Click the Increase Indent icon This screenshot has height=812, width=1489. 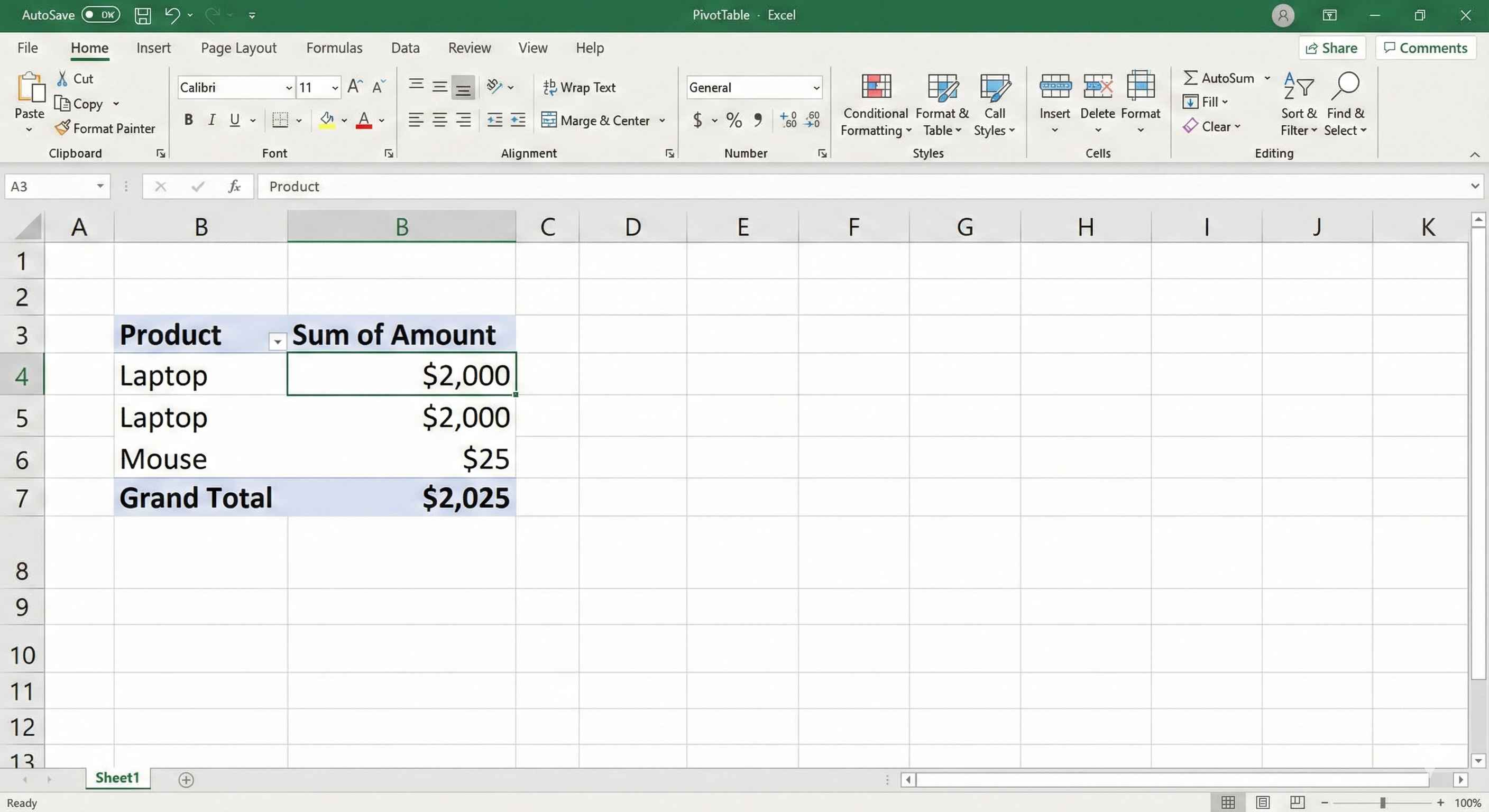[x=517, y=119]
